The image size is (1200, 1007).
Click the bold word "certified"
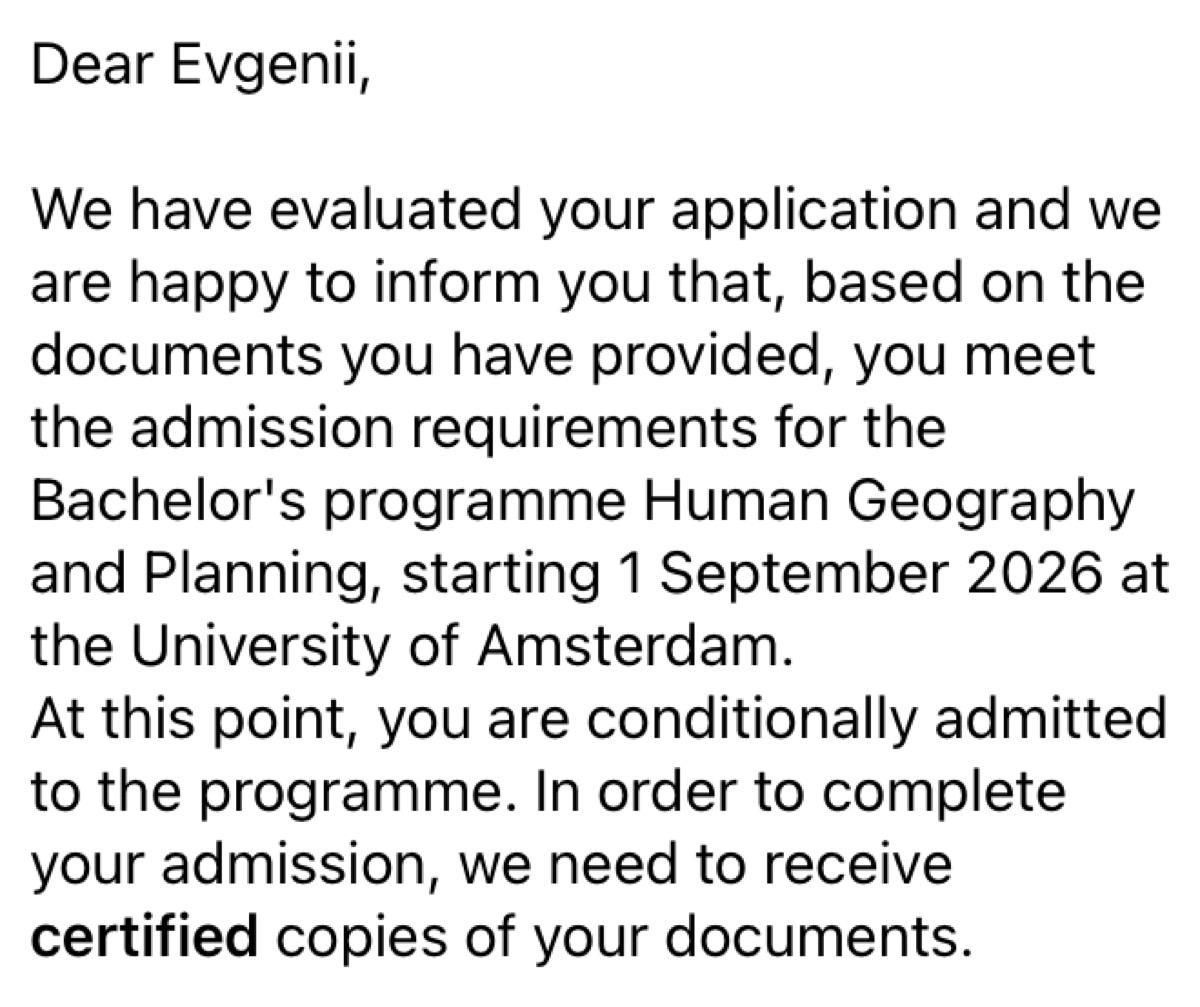[x=145, y=936]
